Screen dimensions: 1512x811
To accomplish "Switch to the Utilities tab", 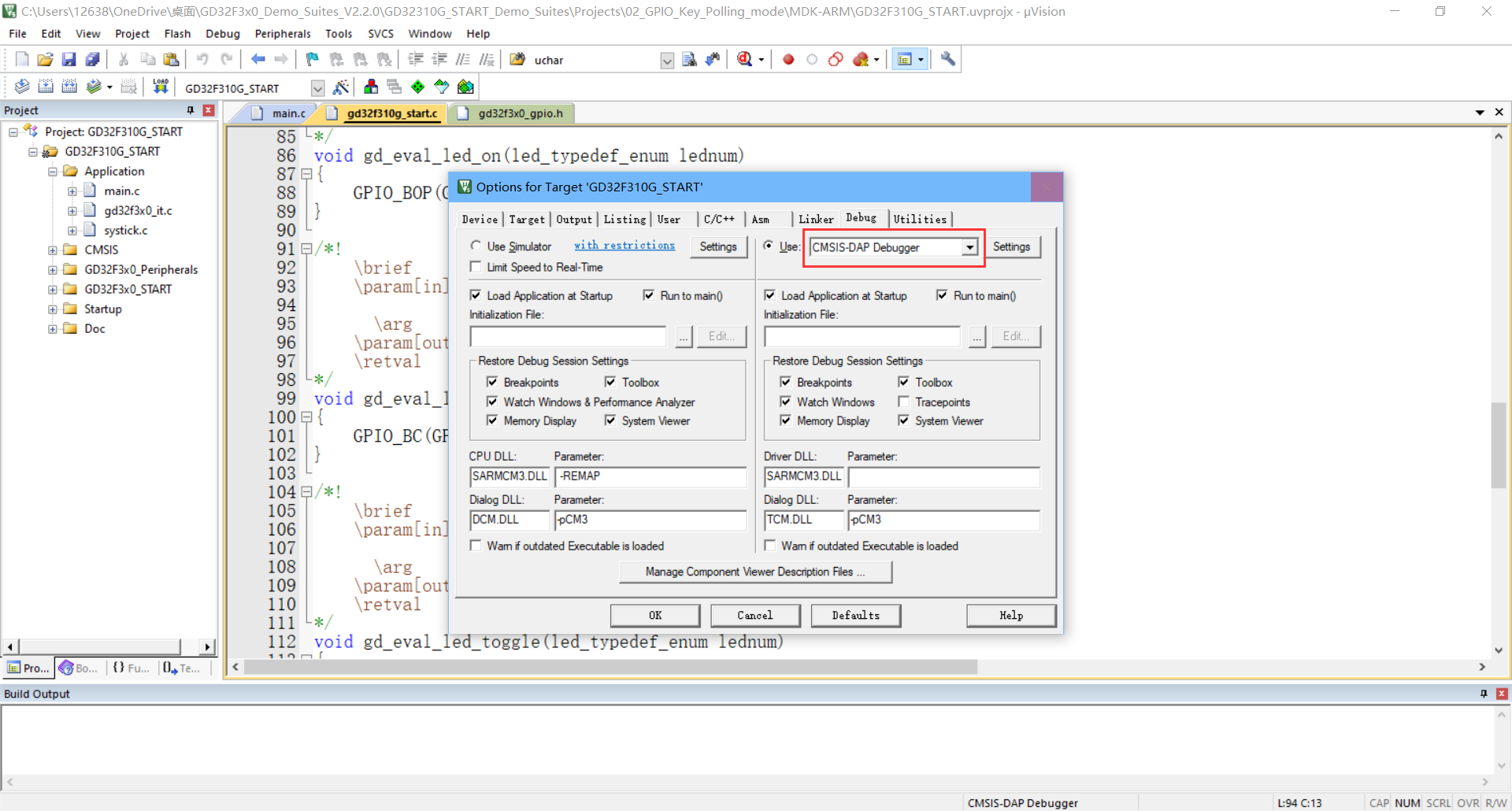I will point(920,220).
